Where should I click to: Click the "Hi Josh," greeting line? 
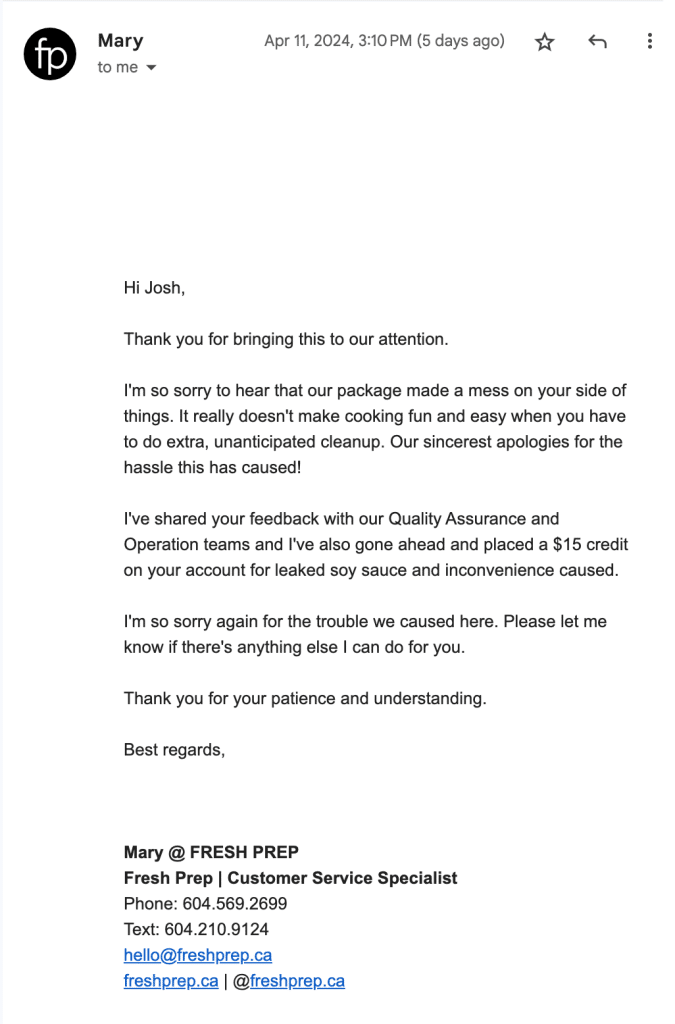coord(155,288)
